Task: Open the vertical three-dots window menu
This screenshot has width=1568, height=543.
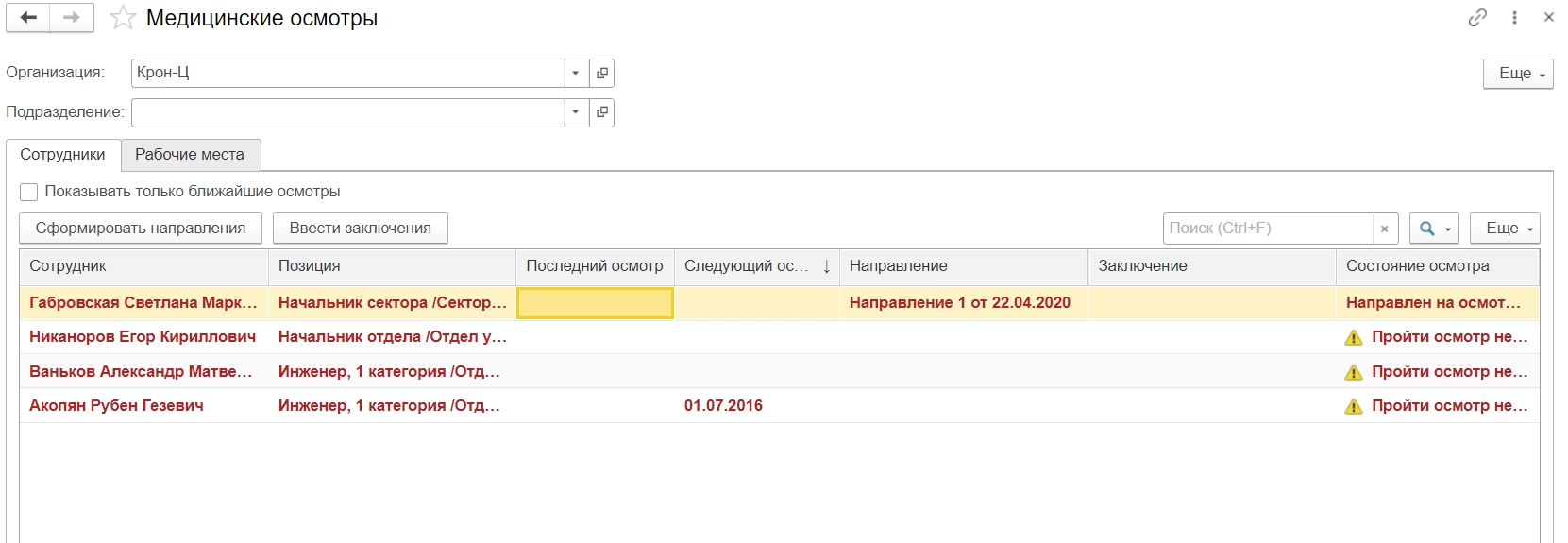Action: (1514, 18)
